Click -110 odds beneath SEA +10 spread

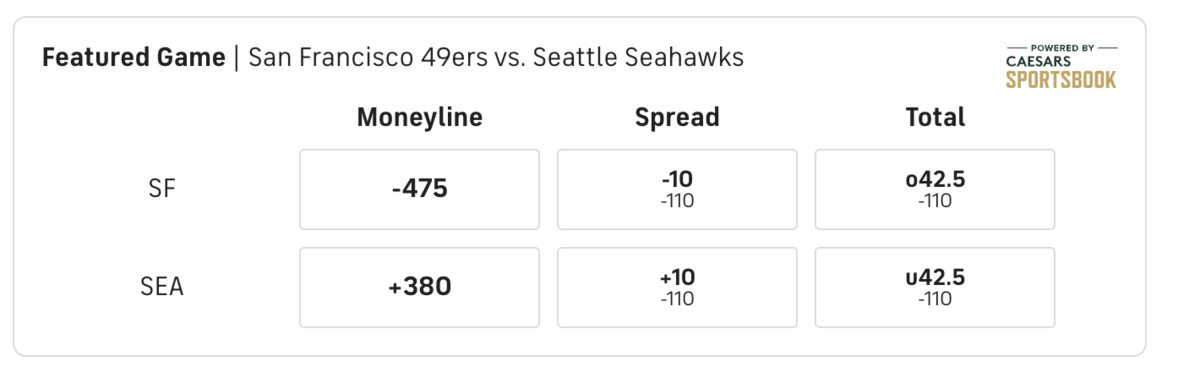pyautogui.click(x=677, y=299)
